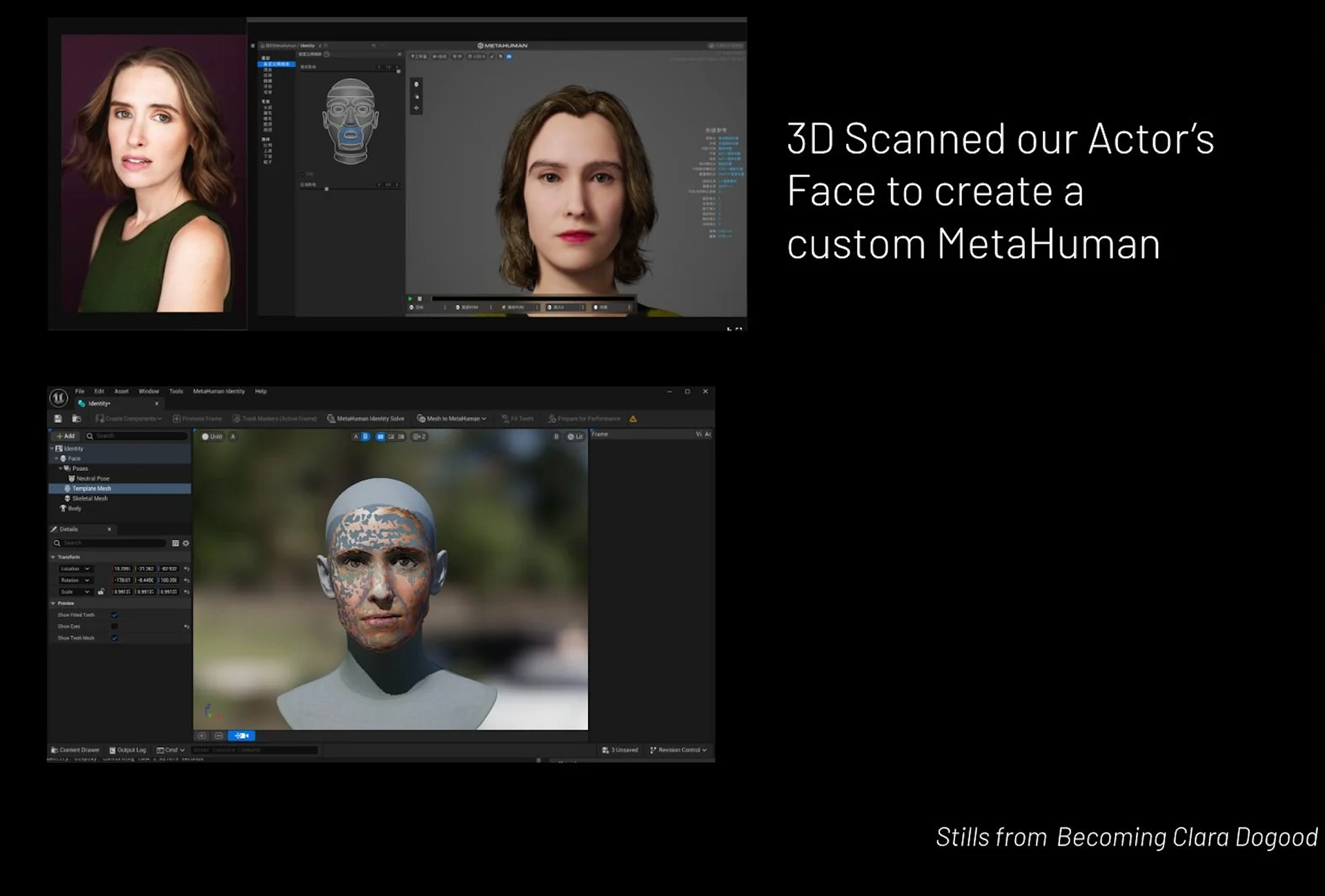Enable the Show Eyes checkbox
The image size is (1325, 896).
(115, 626)
